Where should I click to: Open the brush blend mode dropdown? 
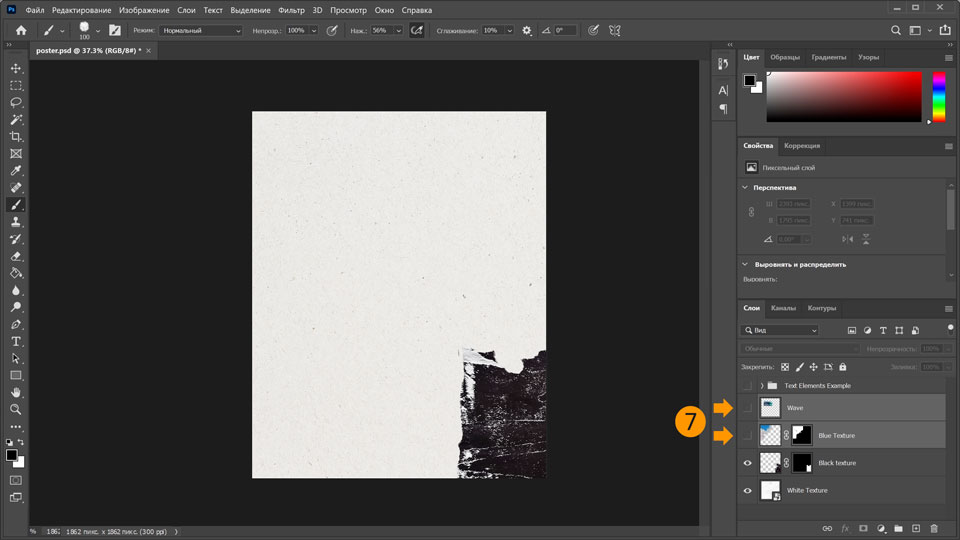(x=201, y=31)
